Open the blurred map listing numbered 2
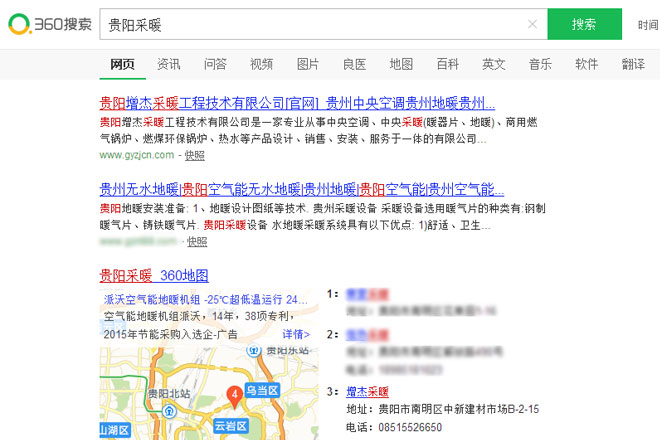 pyautogui.click(x=367, y=335)
